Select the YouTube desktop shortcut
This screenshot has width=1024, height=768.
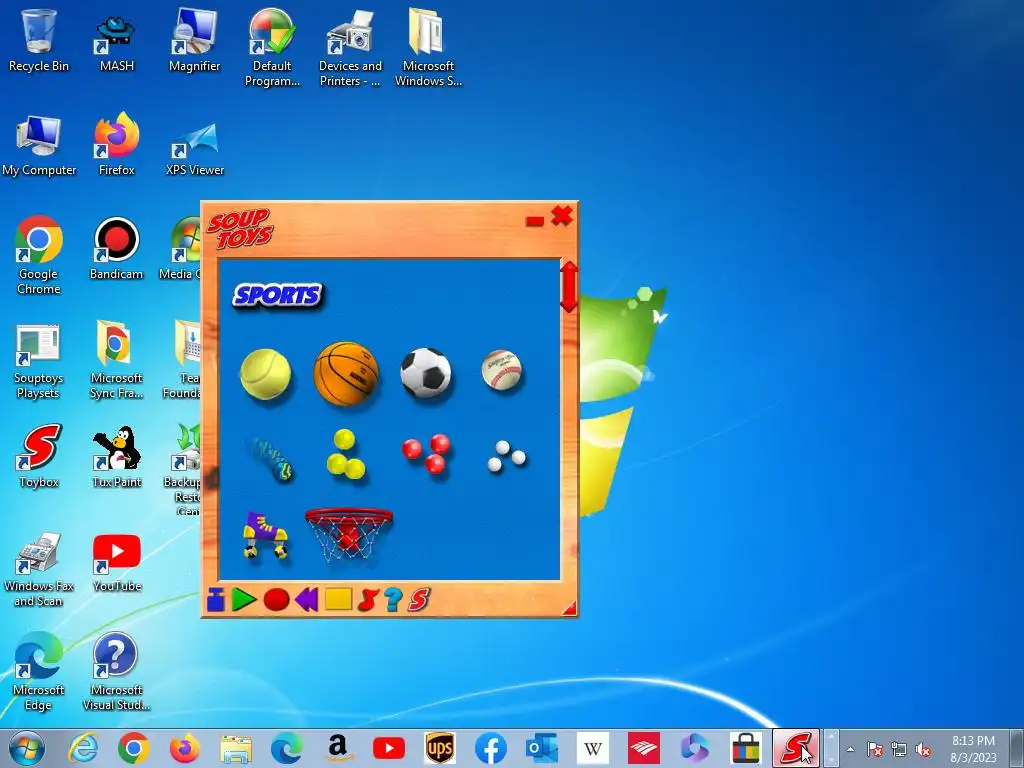[x=117, y=563]
